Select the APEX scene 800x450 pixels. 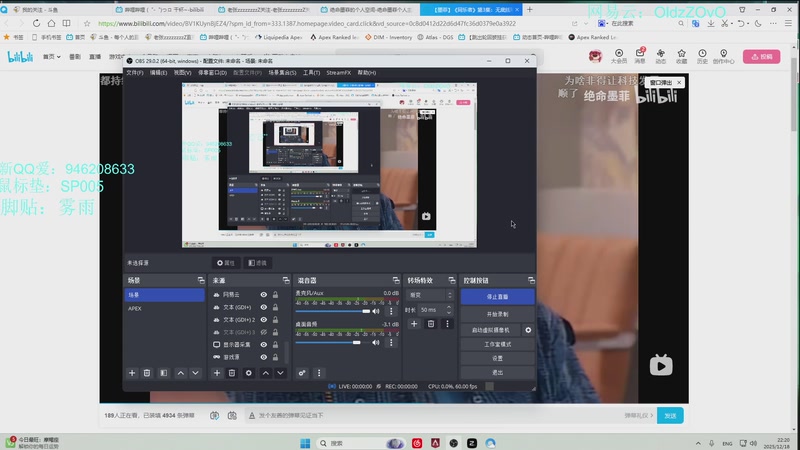pos(164,308)
